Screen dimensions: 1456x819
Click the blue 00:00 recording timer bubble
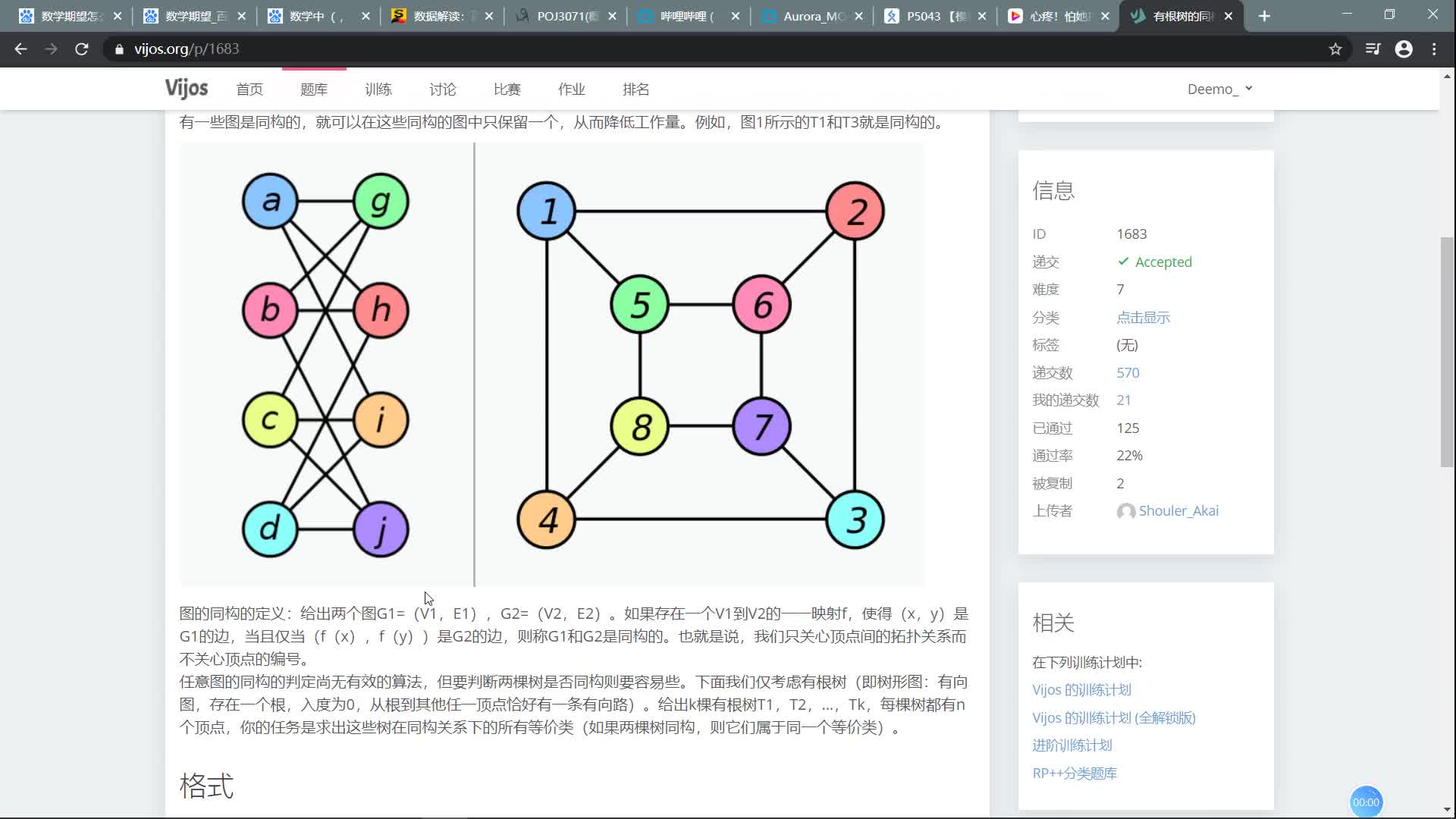pos(1366,802)
